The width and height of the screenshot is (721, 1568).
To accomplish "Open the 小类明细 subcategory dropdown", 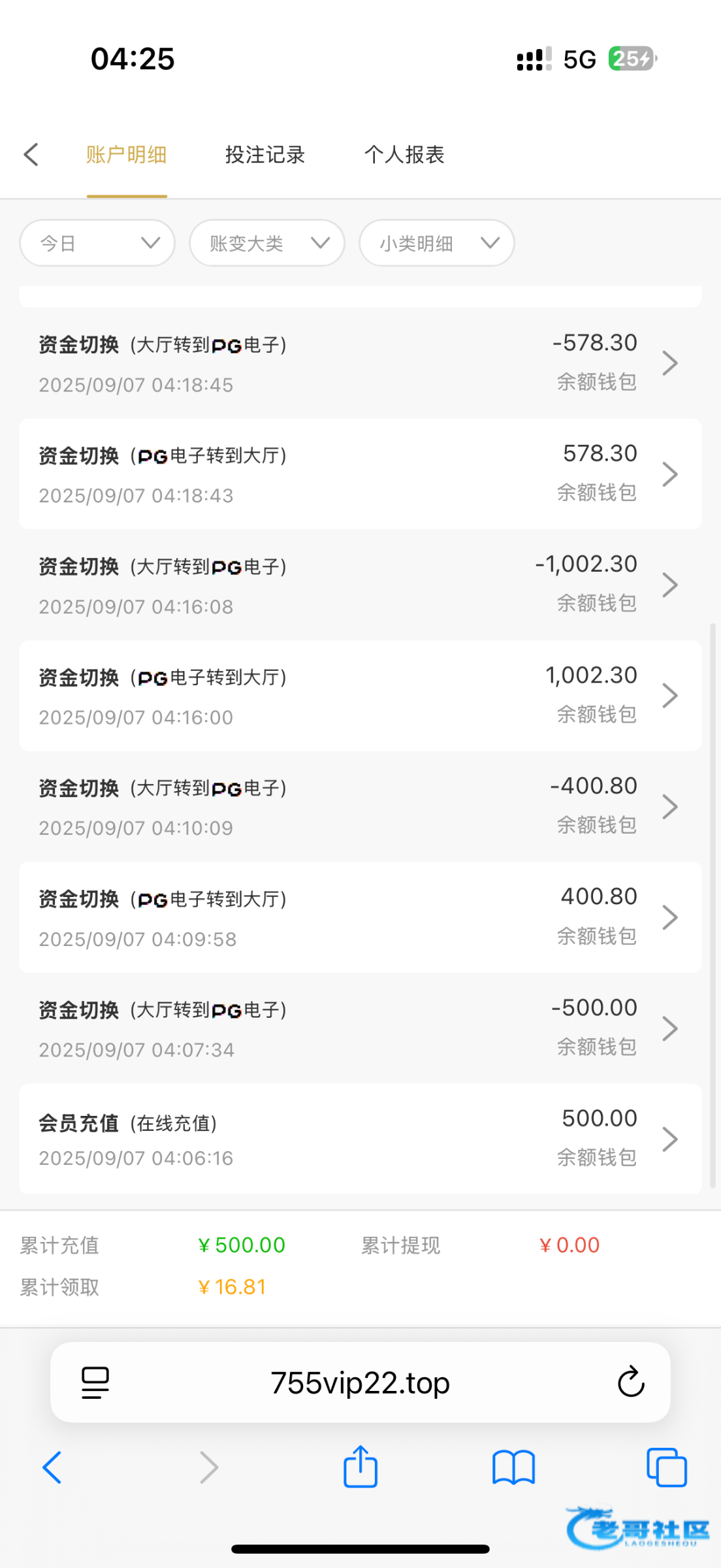I will pos(437,243).
